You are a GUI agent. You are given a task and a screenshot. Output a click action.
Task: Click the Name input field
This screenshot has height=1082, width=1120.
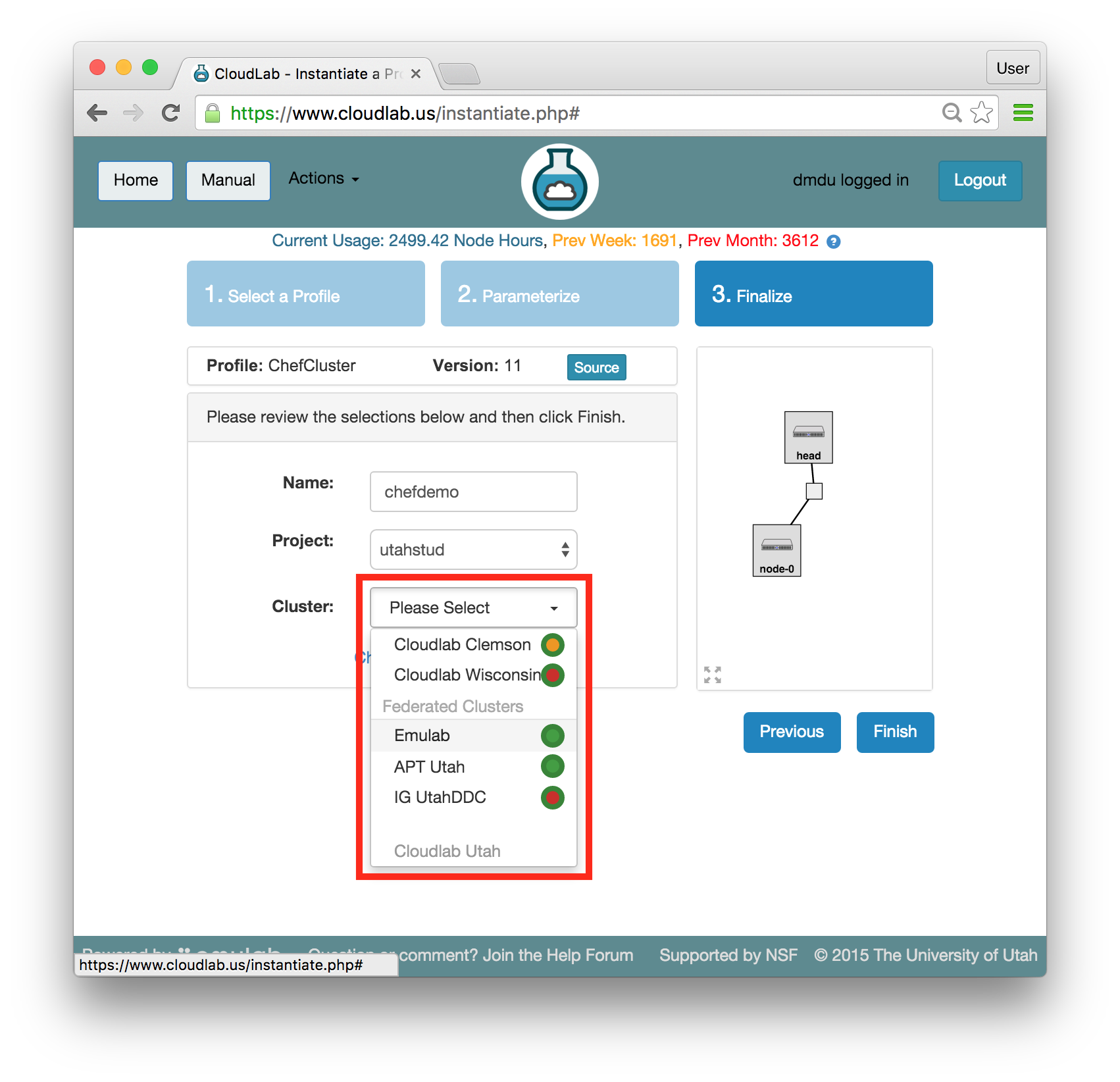474,492
